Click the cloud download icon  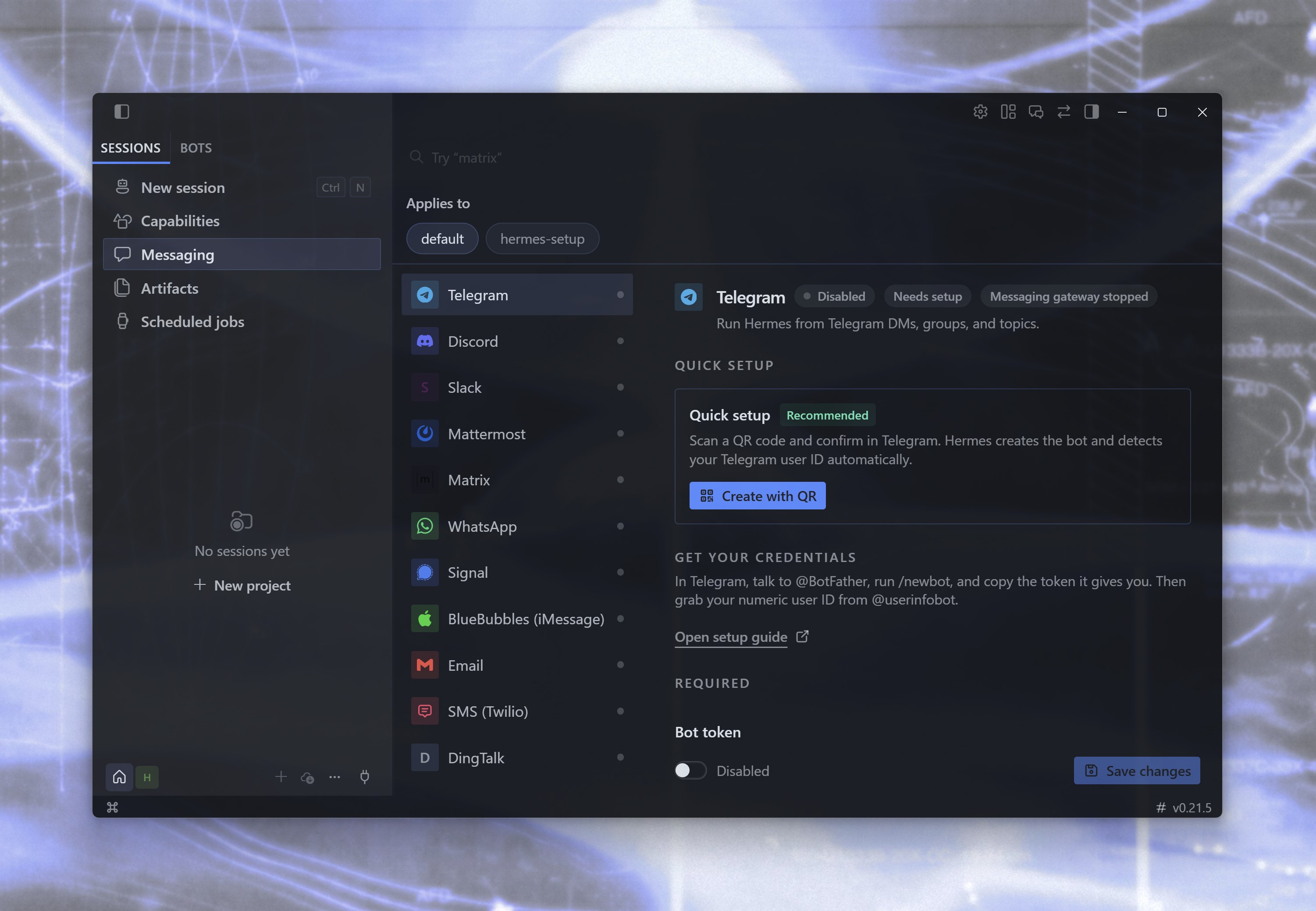[308, 777]
